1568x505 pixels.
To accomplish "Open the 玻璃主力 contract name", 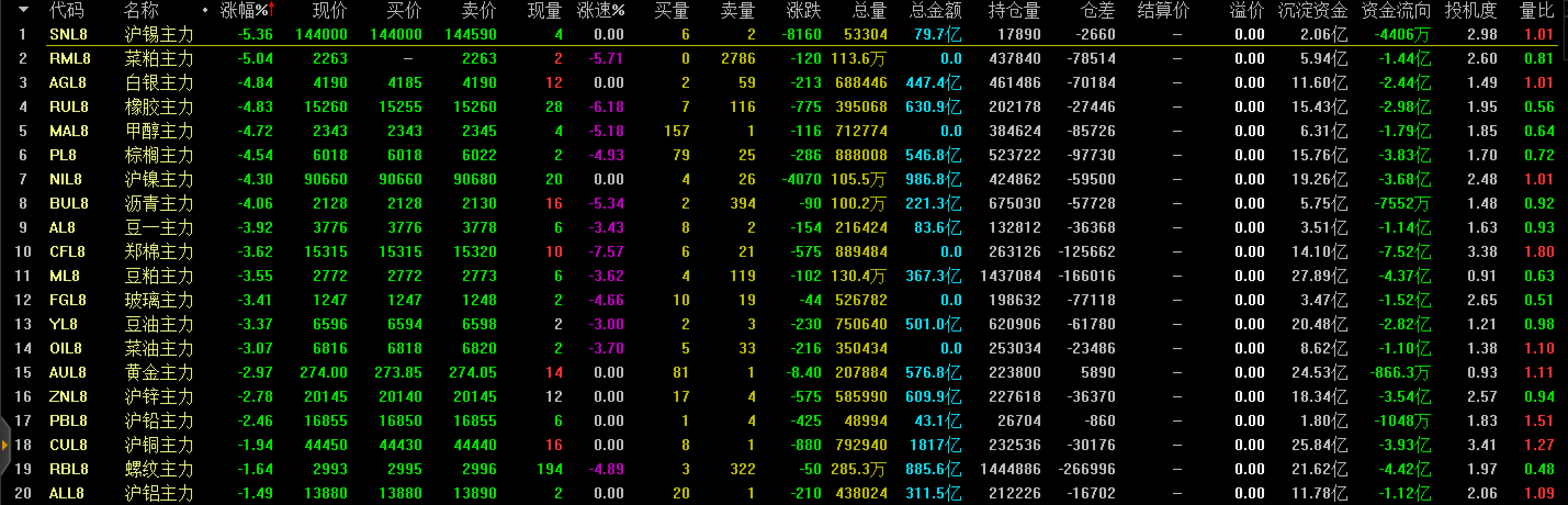I will 159,300.
